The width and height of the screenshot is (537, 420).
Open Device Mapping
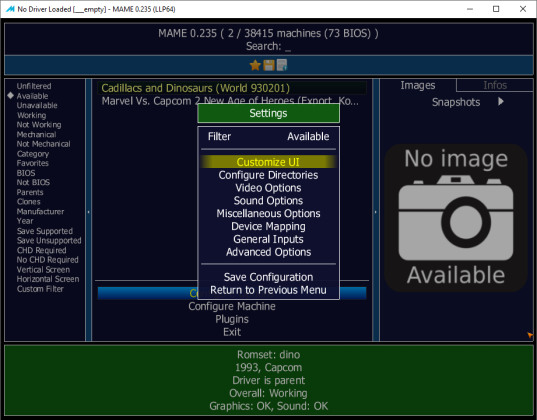pyautogui.click(x=268, y=226)
